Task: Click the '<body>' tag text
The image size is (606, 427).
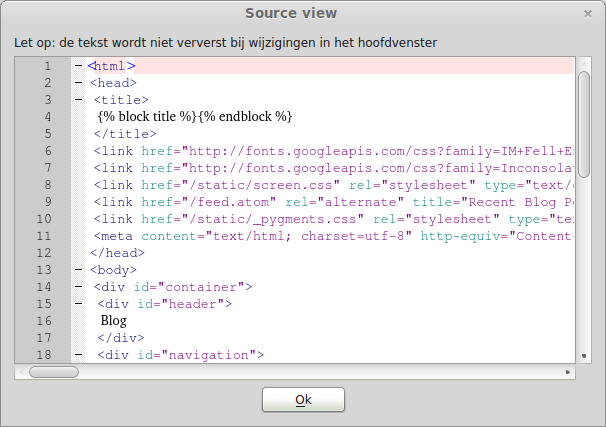Action: 114,270
